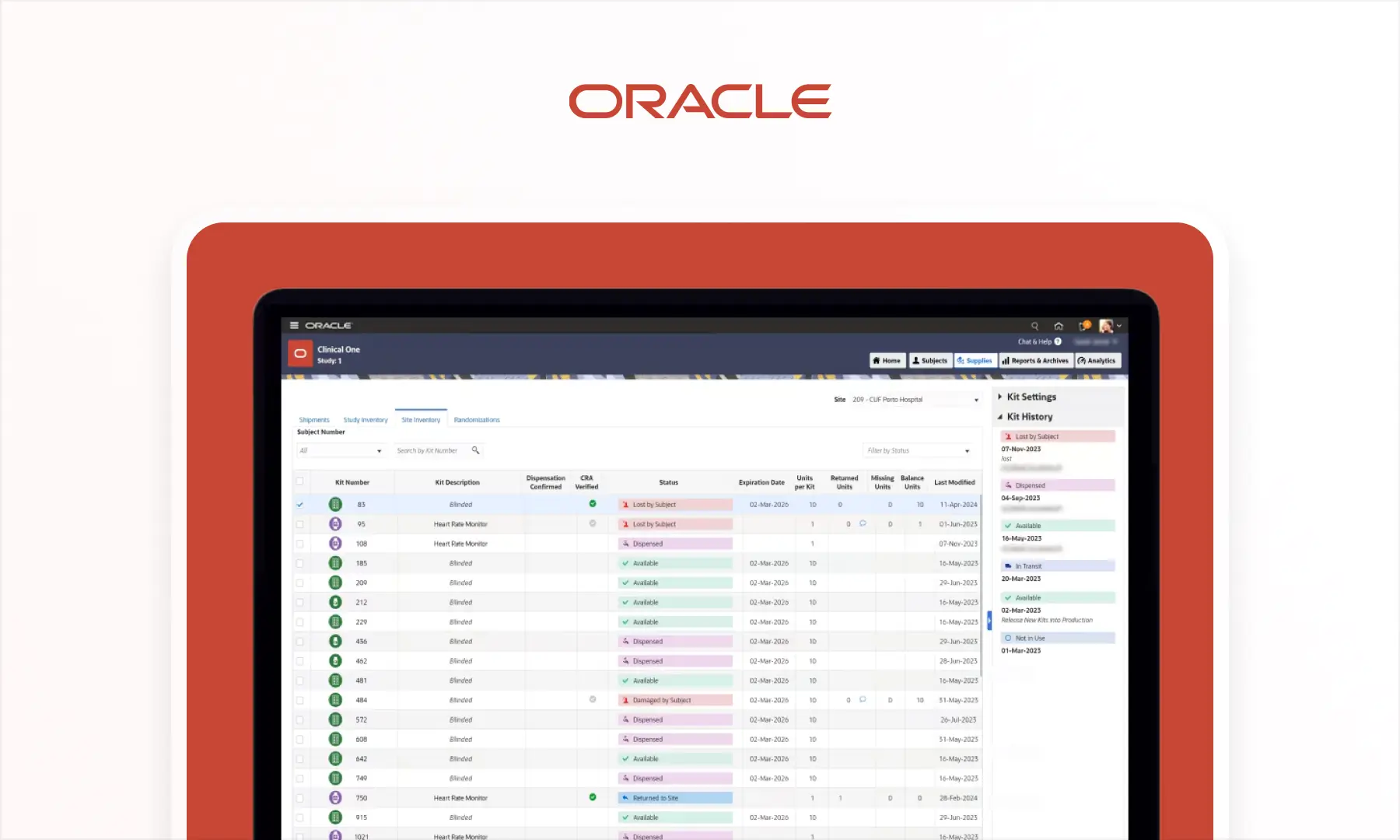Open the Filter by Status dropdown
The image size is (1400, 840).
click(x=918, y=450)
